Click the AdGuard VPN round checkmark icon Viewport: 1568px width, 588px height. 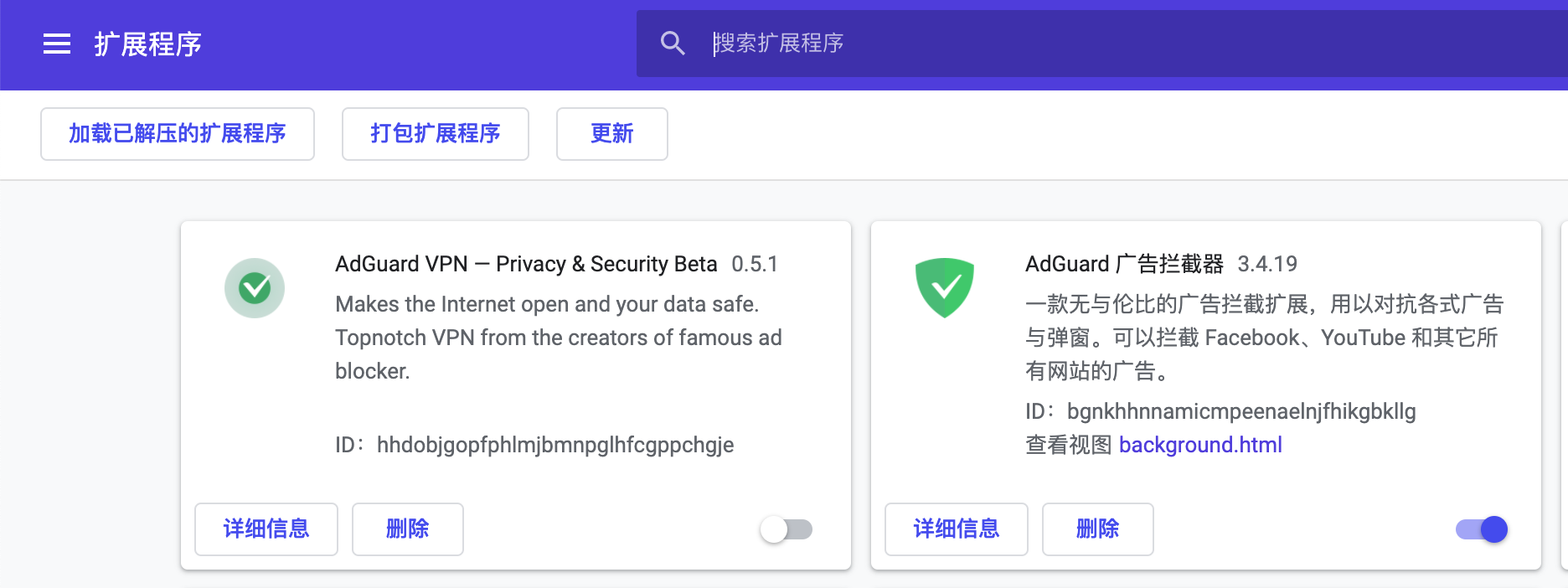coord(255,288)
